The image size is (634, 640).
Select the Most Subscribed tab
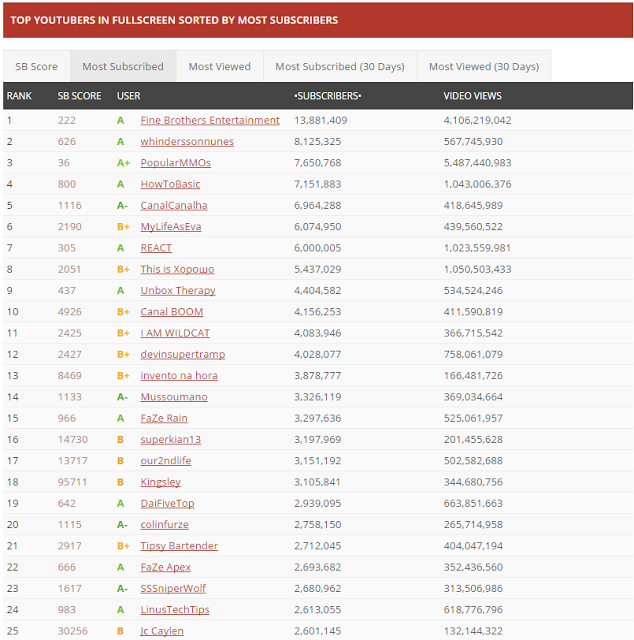point(123,66)
